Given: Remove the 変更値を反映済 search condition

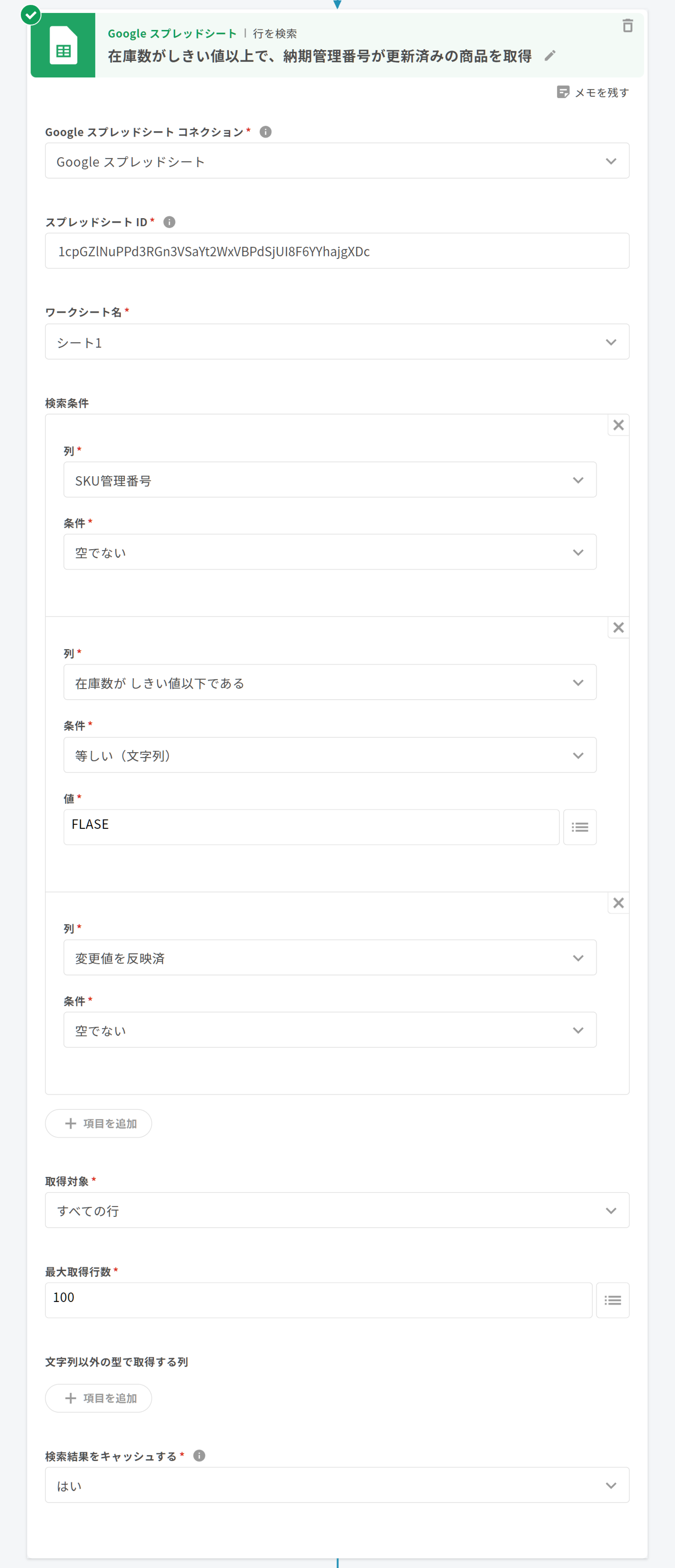Looking at the screenshot, I should [x=618, y=903].
